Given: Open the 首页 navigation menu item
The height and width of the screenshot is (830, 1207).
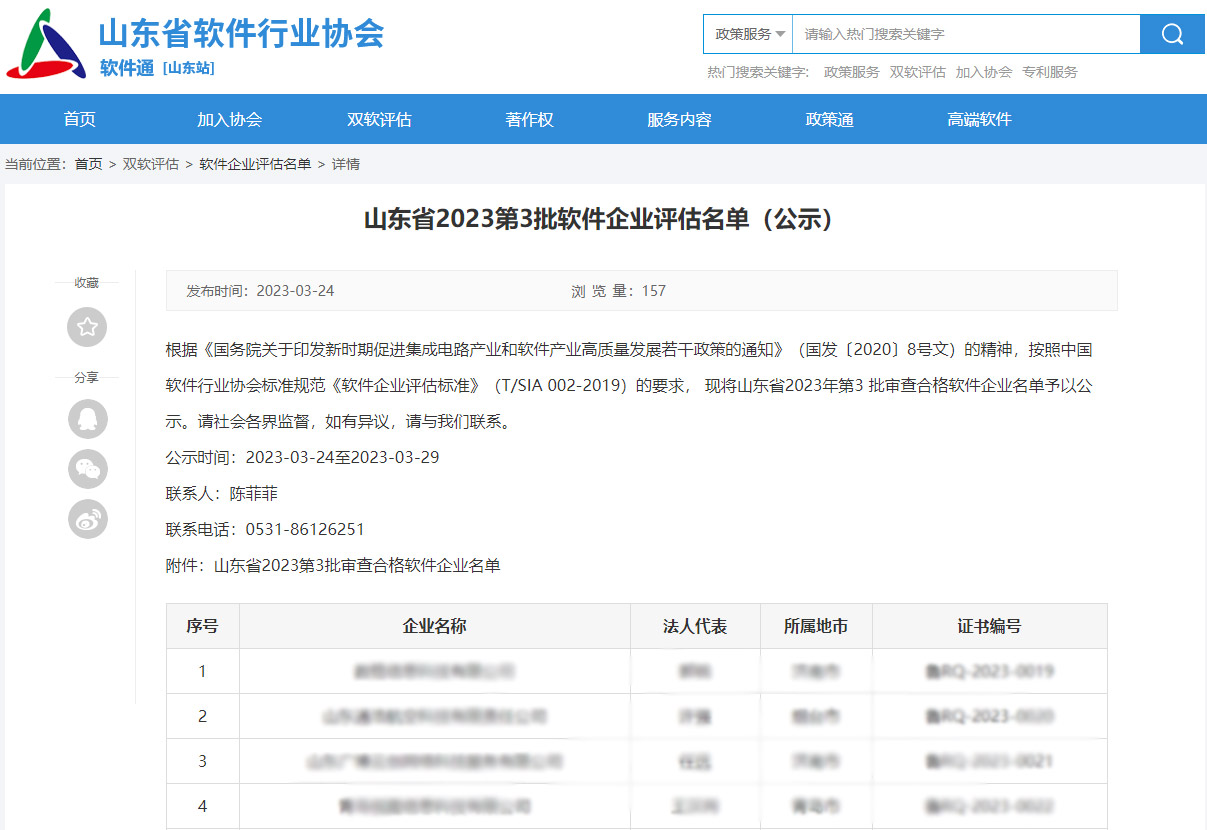Looking at the screenshot, I should click(x=80, y=120).
